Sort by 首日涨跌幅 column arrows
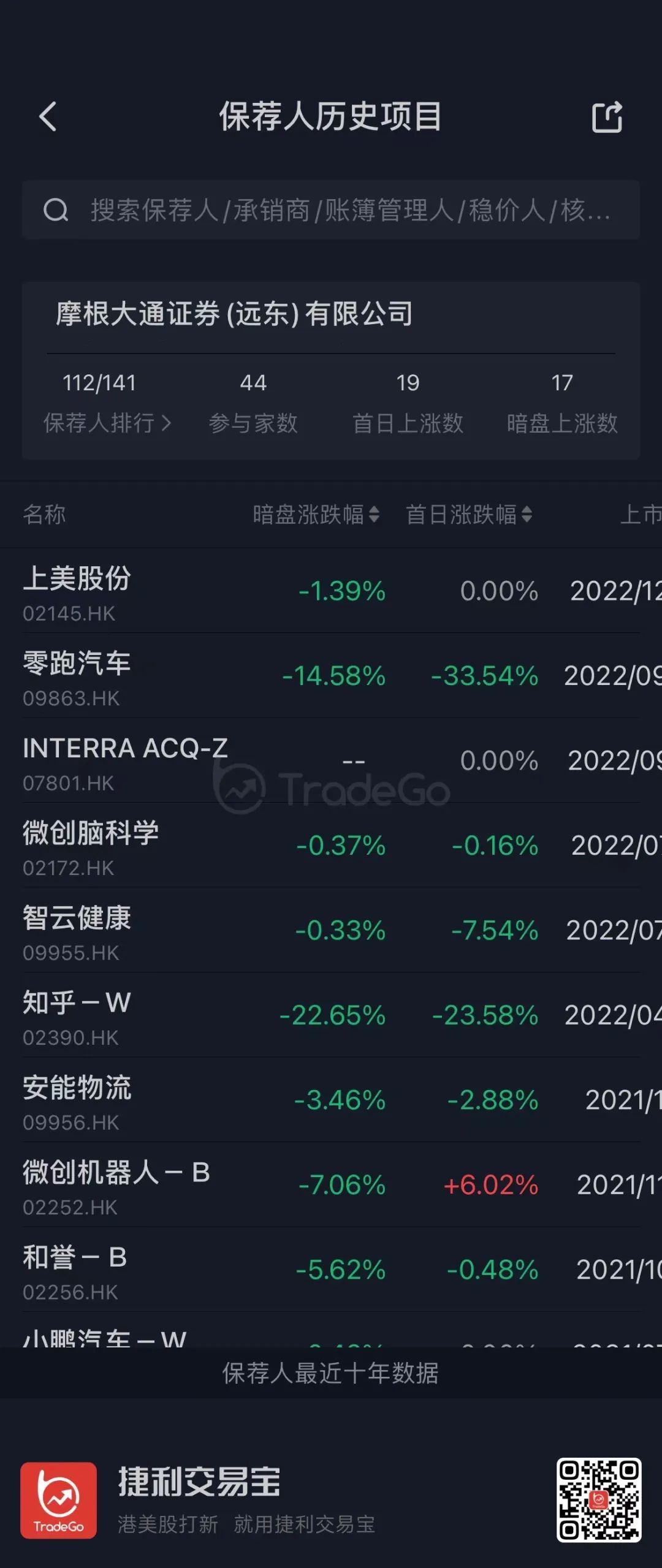The image size is (662, 1568). coord(527,514)
